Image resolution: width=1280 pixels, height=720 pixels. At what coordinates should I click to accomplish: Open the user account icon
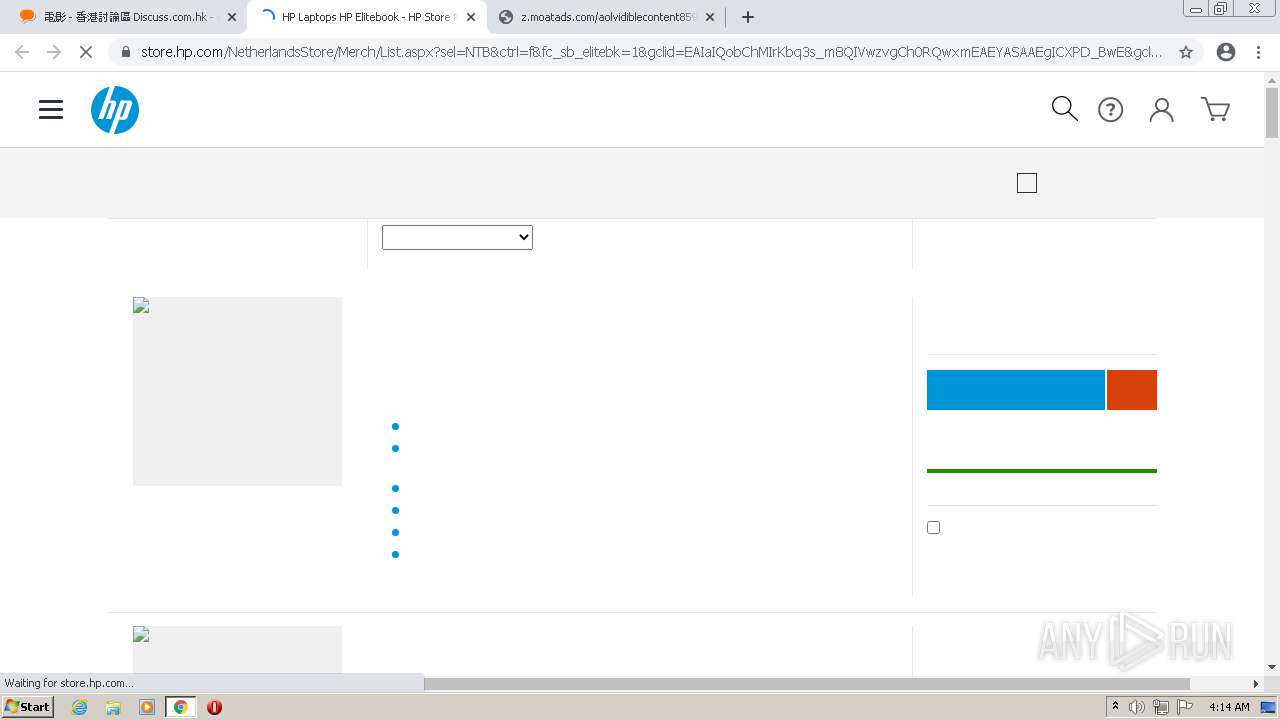[1161, 110]
